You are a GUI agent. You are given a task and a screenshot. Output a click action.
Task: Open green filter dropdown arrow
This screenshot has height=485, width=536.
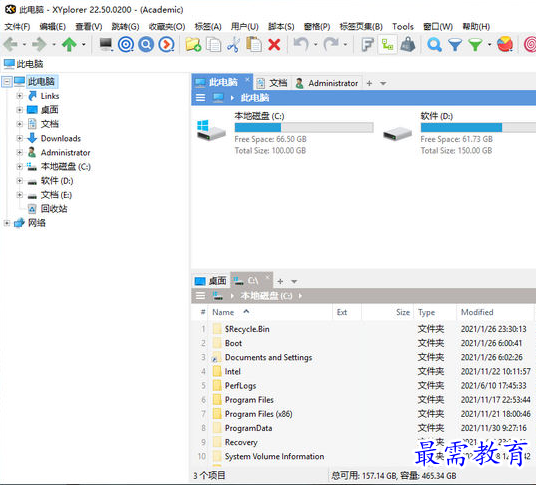click(x=490, y=44)
